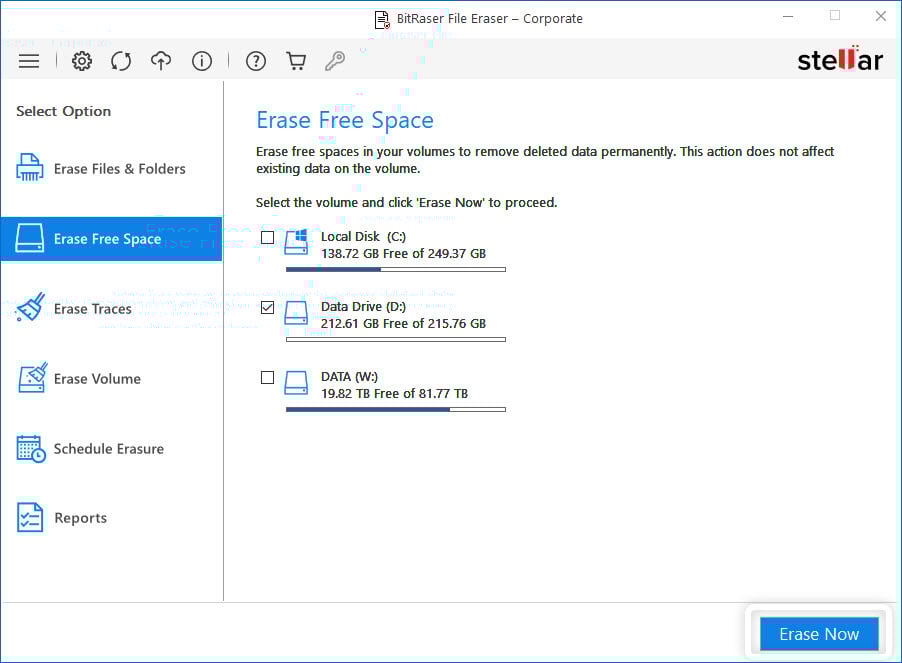Select Erase Free Space option

pos(111,239)
